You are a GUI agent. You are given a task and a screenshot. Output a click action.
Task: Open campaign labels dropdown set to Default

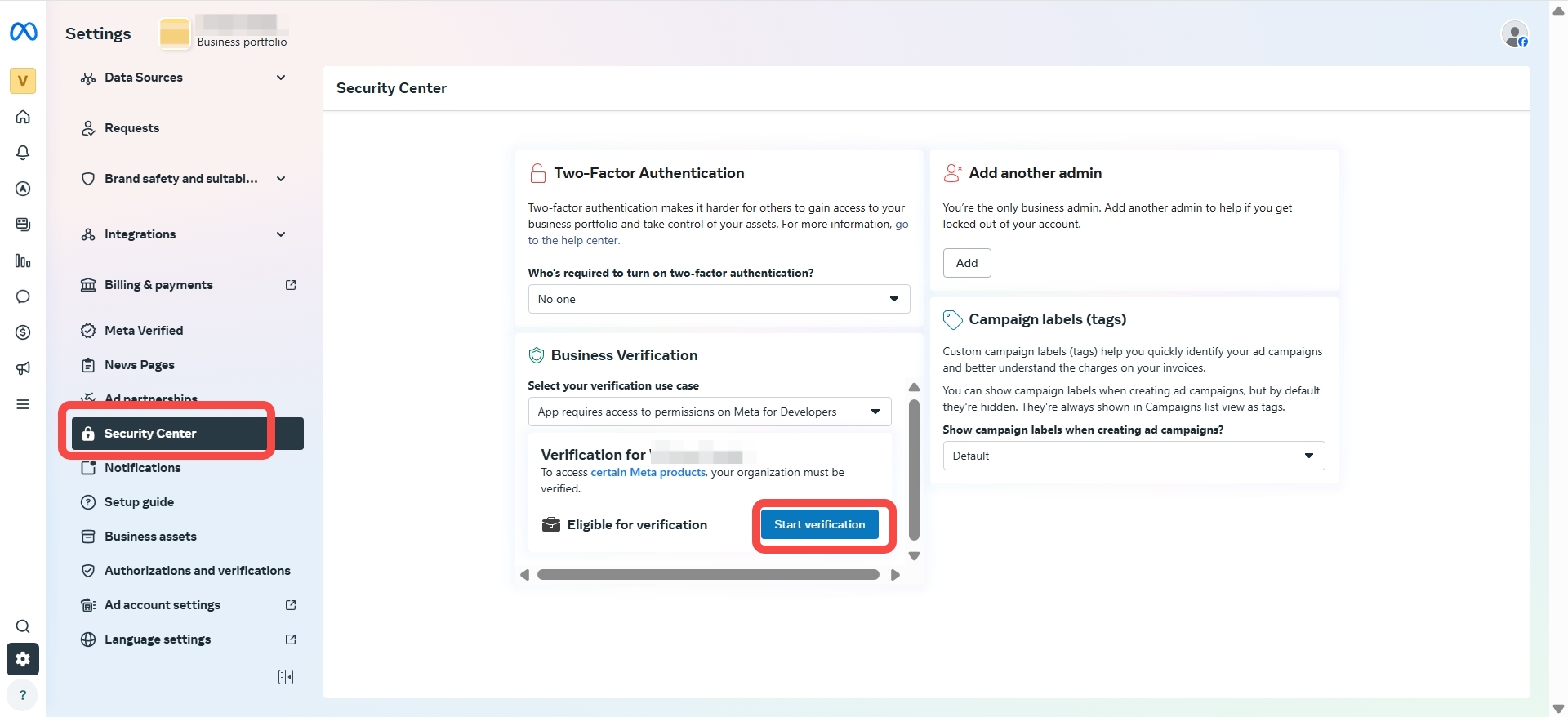[1133, 456]
